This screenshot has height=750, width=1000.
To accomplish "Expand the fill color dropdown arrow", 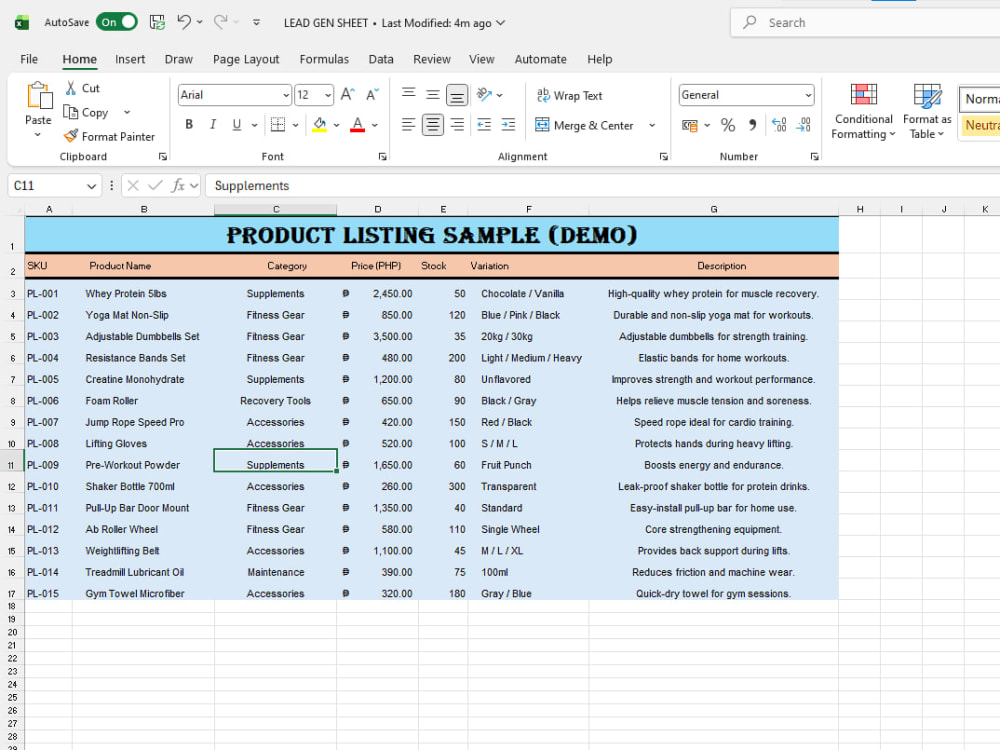I will tap(336, 125).
